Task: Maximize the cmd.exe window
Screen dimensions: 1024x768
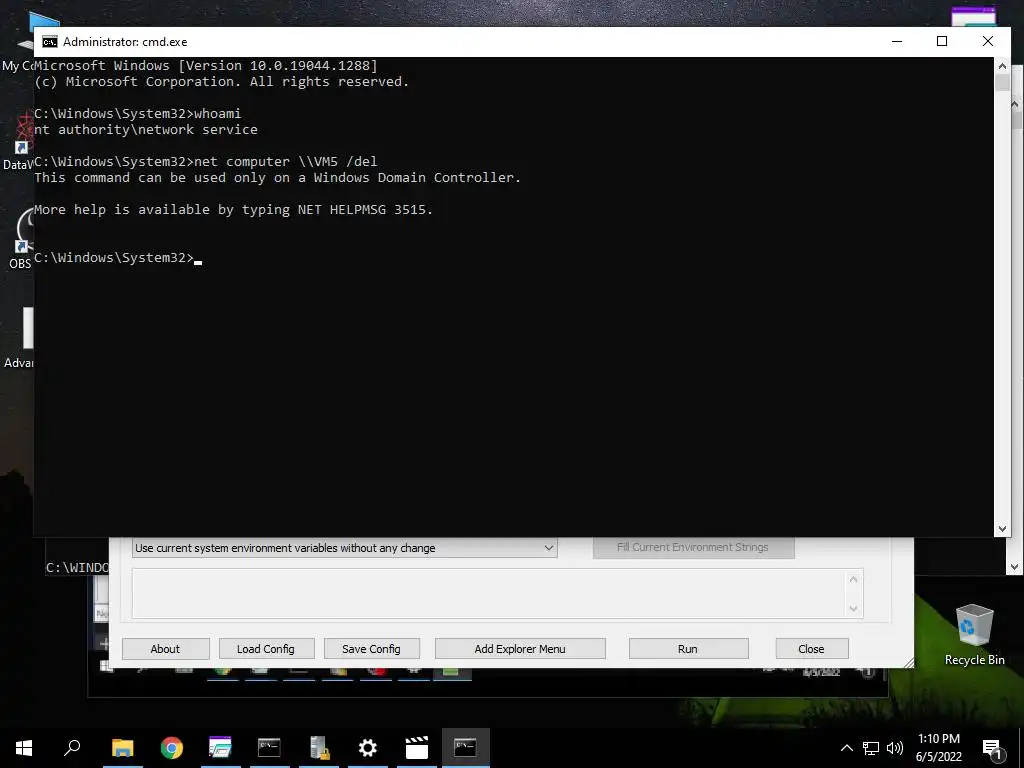Action: (x=942, y=41)
